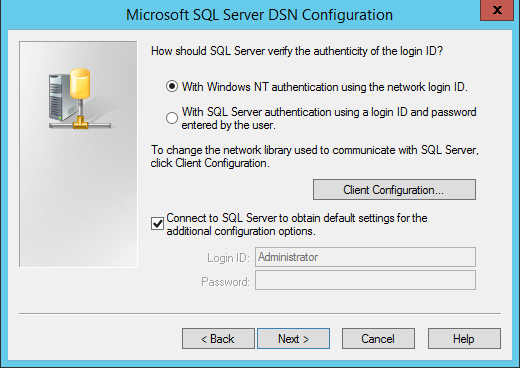Close the DSN Configuration window
The width and height of the screenshot is (520, 368).
tap(497, 10)
